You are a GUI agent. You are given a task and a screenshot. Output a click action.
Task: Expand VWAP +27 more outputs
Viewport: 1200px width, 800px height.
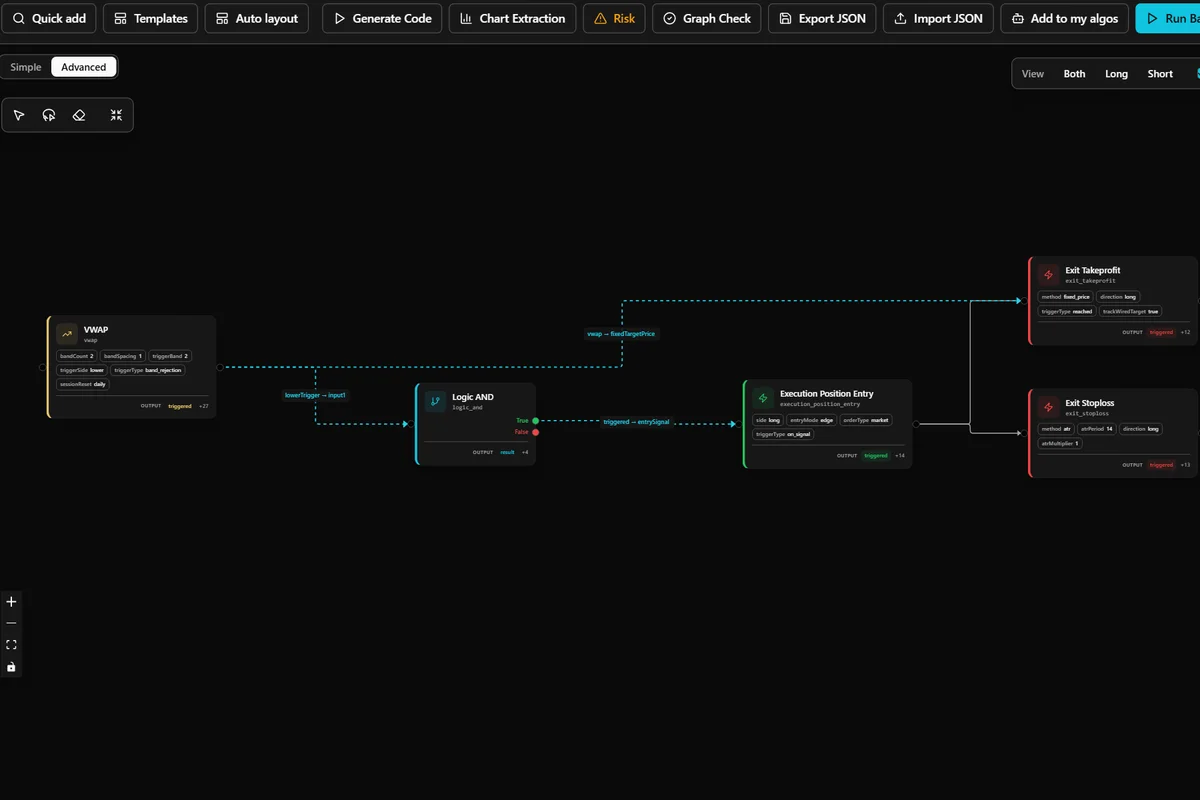pos(203,406)
